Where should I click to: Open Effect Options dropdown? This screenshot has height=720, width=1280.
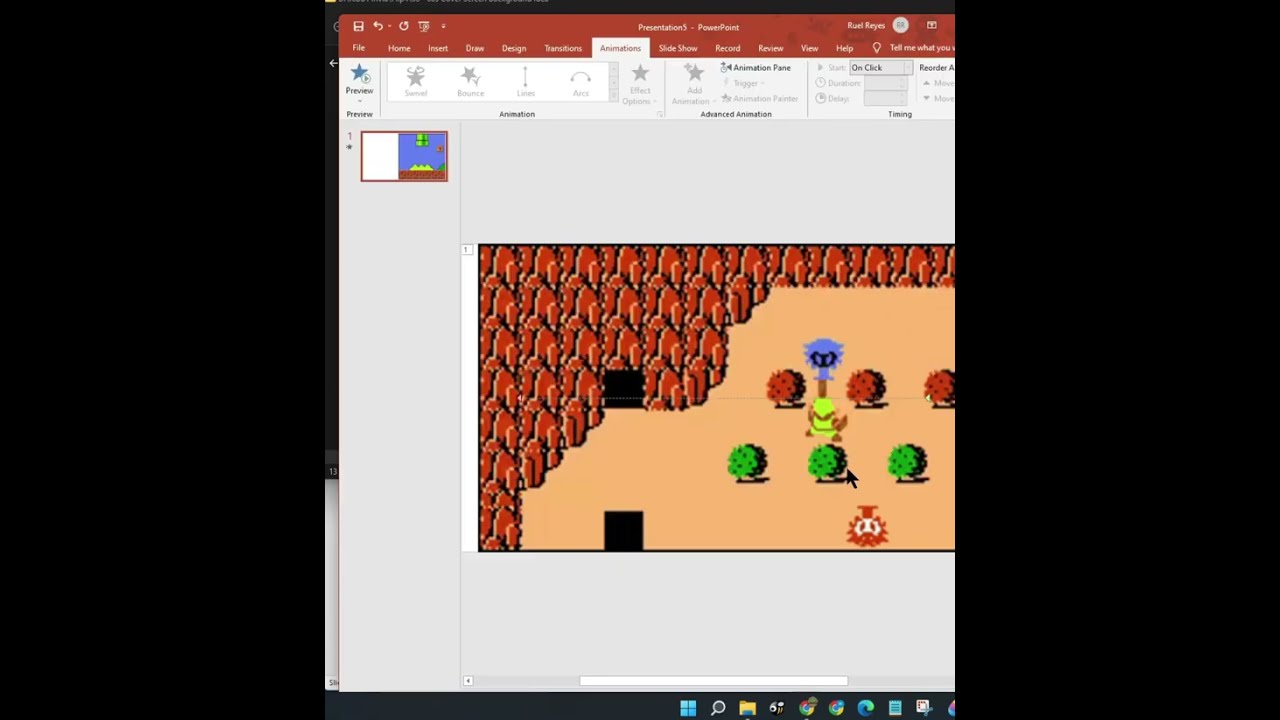639,86
